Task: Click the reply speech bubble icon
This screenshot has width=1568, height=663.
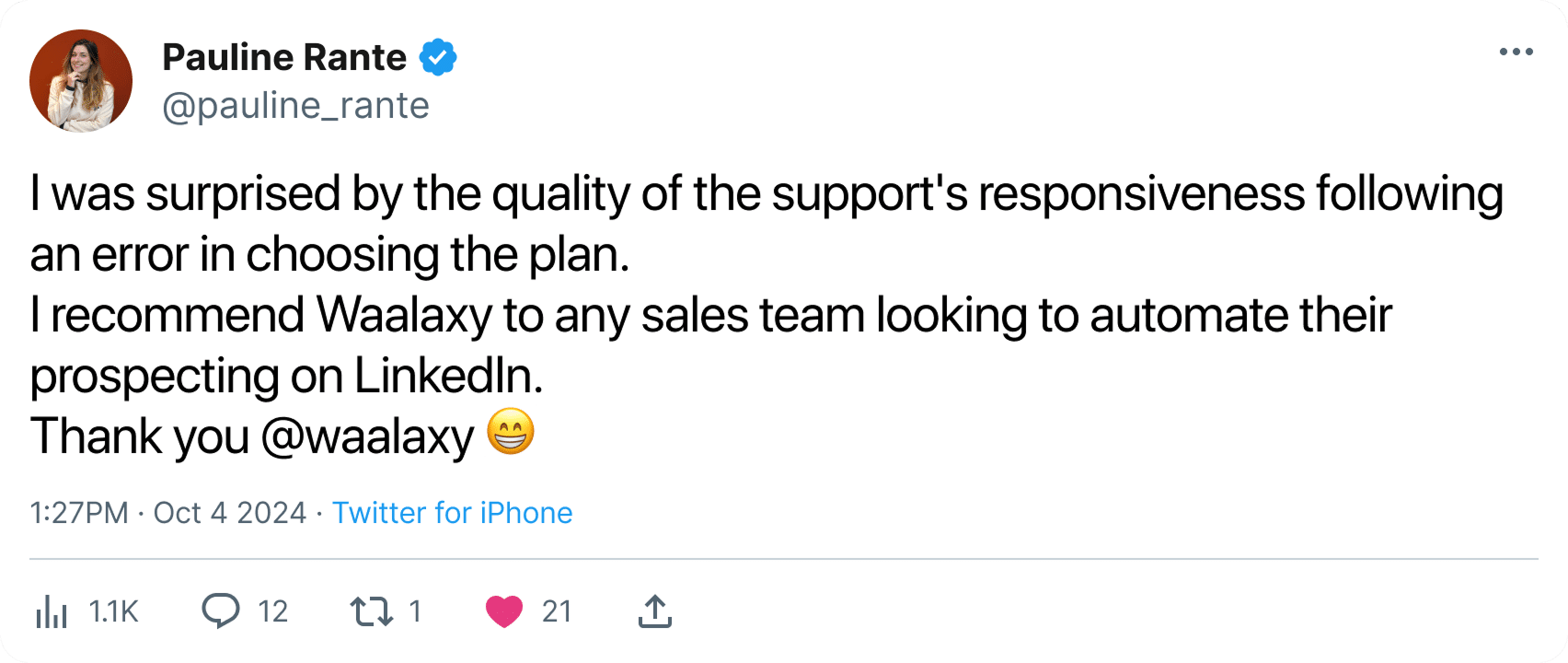Action: point(221,611)
